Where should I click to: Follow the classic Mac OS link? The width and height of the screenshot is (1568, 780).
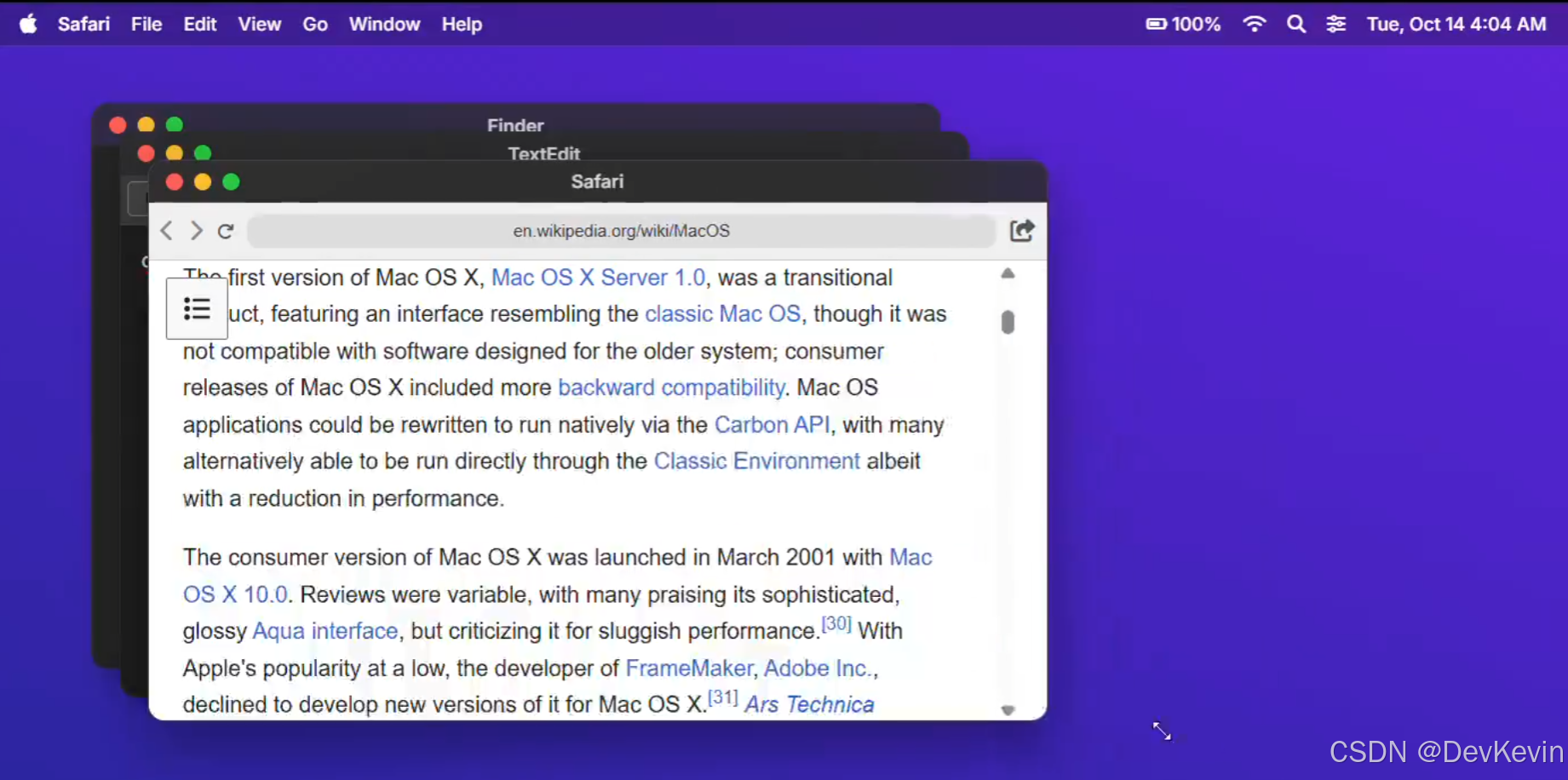coord(722,314)
